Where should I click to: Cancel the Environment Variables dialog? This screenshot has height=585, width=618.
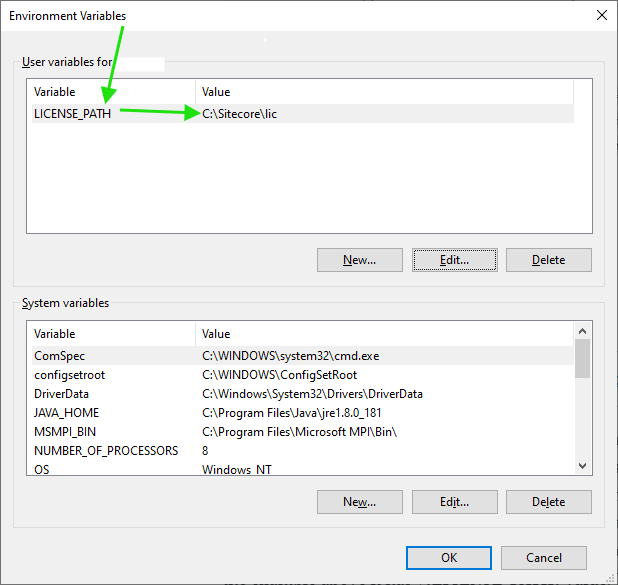tap(543, 558)
